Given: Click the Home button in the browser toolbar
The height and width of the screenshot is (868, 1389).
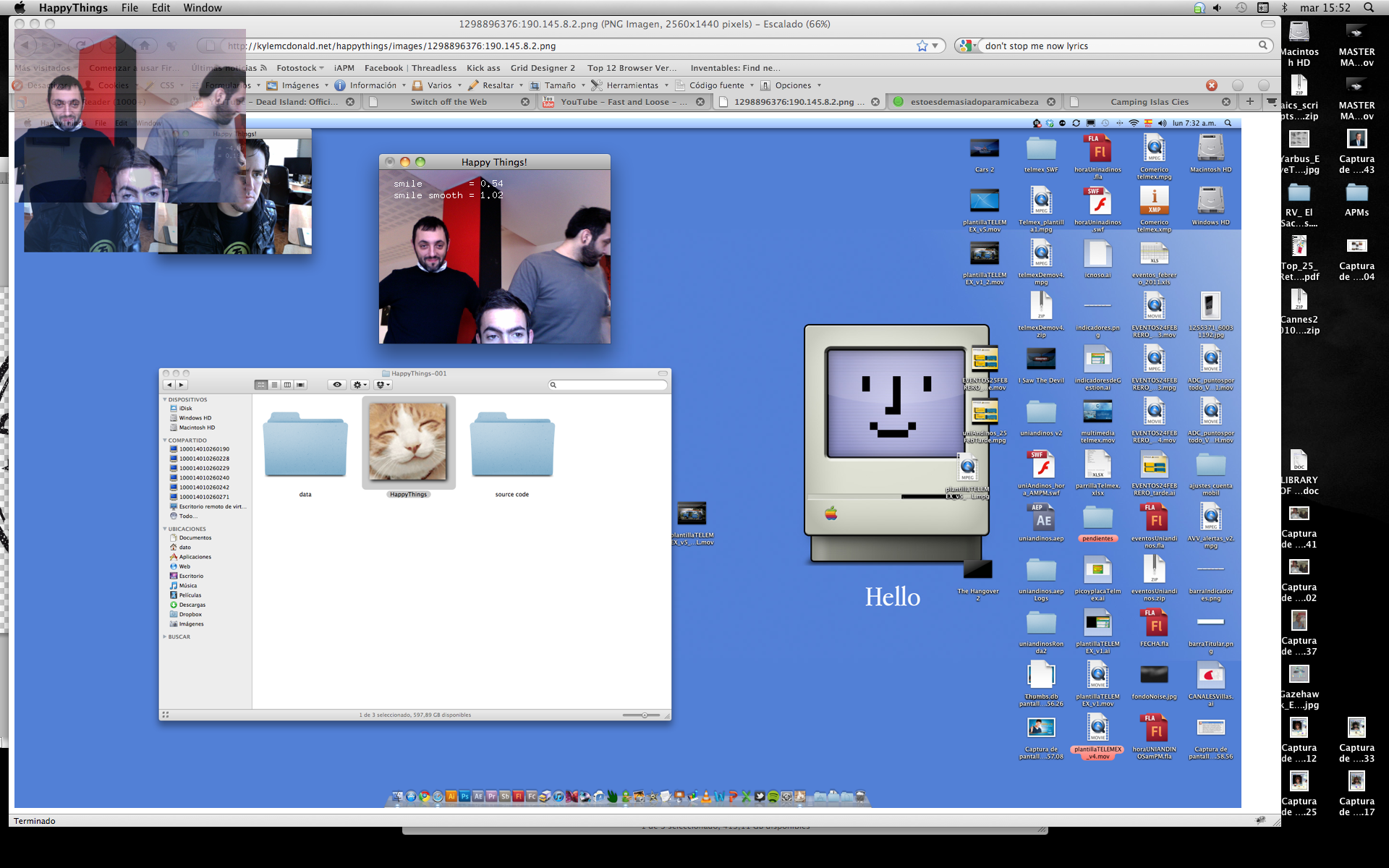Looking at the screenshot, I should point(145,46).
